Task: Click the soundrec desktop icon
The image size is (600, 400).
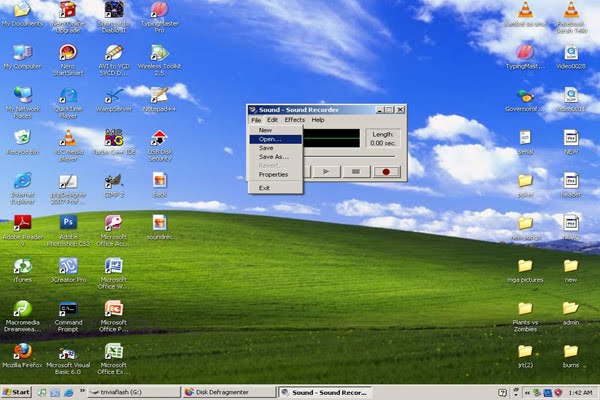Action: click(x=159, y=227)
